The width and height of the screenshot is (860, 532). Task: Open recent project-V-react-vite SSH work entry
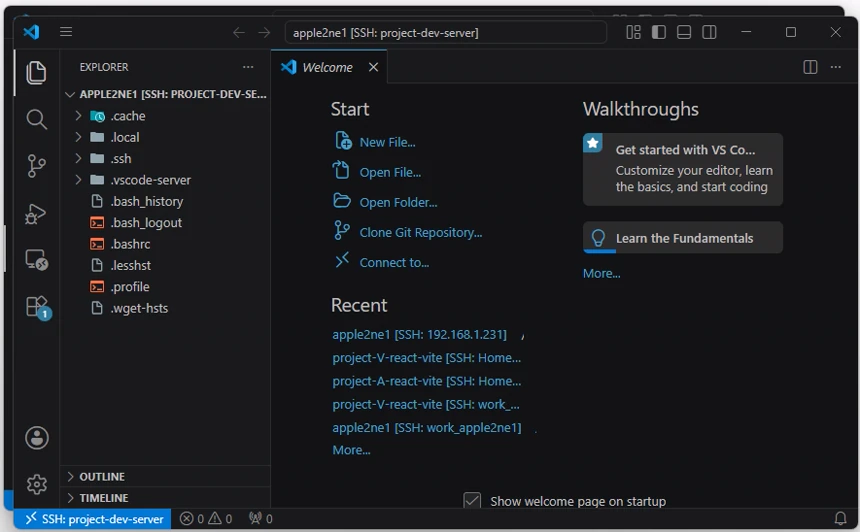(426, 404)
